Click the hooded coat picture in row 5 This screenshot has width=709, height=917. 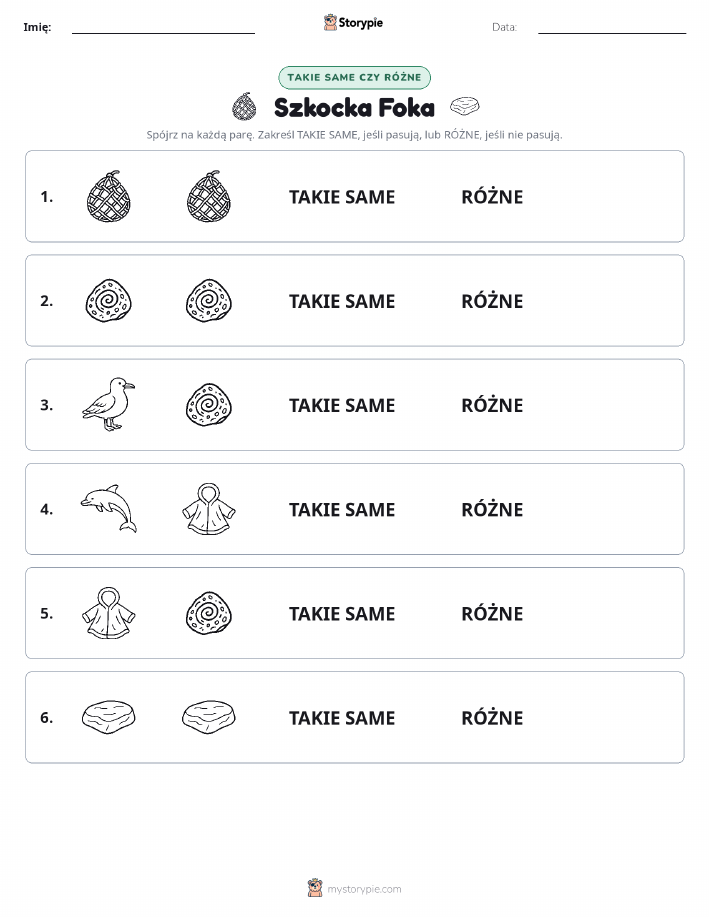108,613
